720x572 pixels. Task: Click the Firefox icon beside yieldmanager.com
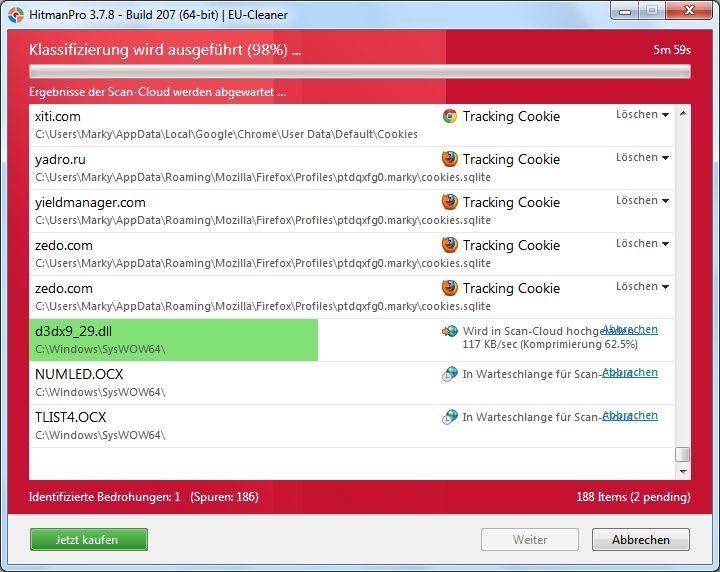pos(450,202)
